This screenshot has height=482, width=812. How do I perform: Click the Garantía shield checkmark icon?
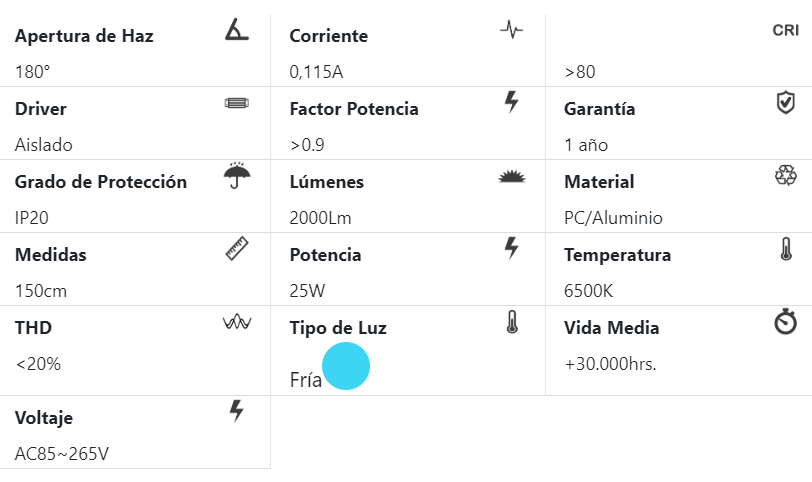click(x=786, y=102)
